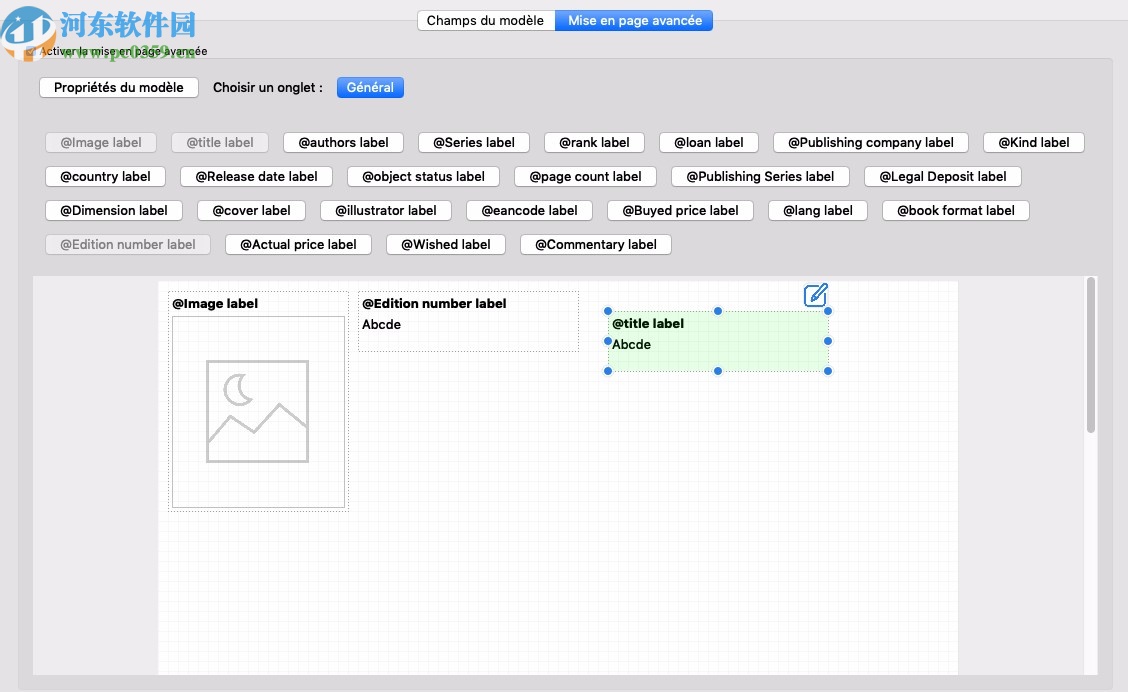The height and width of the screenshot is (692, 1128).
Task: Click the canvas vertical scrollbar
Action: tap(1091, 355)
